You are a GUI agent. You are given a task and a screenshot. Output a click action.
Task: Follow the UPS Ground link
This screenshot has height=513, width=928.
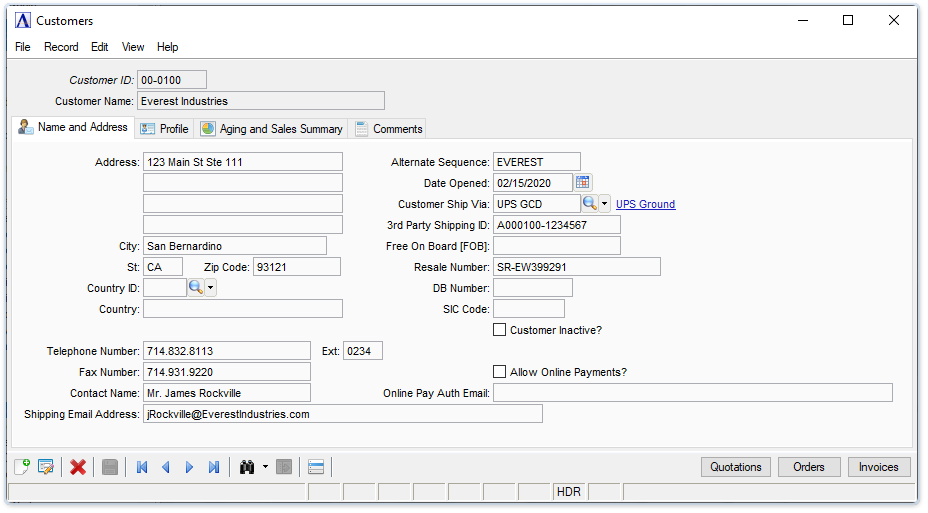tap(645, 204)
